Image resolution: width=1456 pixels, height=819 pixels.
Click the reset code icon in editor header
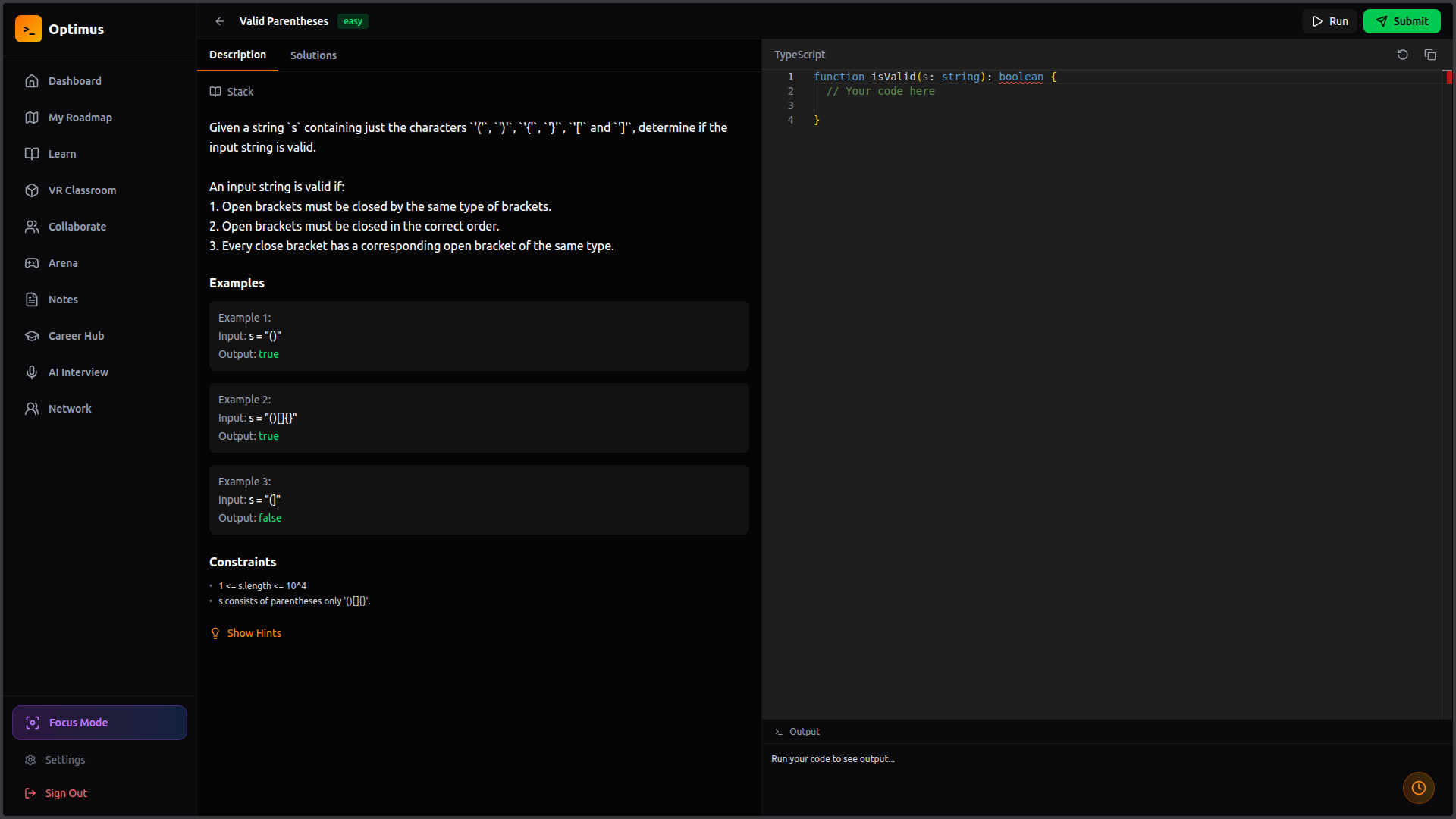point(1402,55)
